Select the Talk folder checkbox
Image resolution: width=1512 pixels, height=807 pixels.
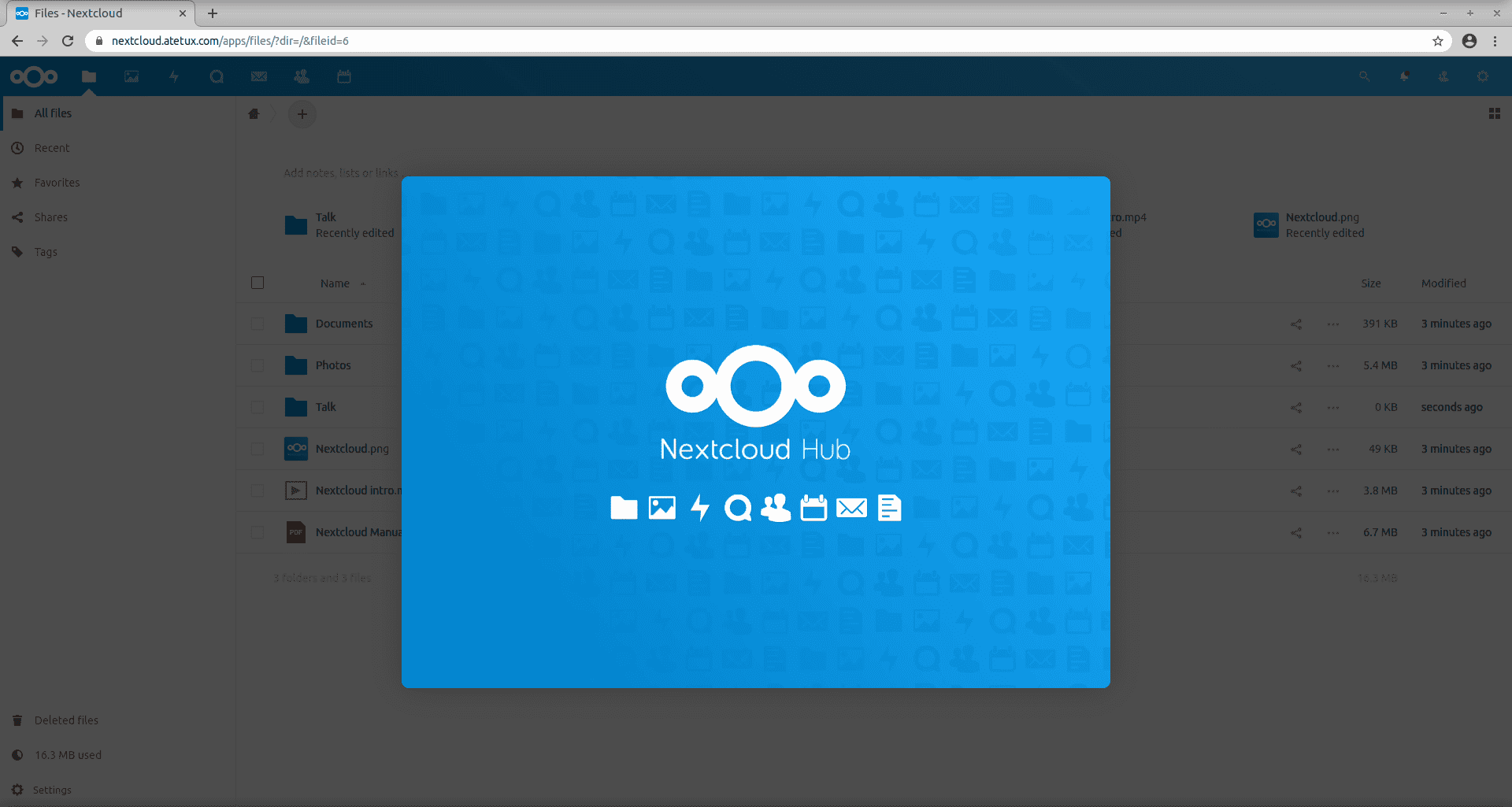tap(258, 407)
